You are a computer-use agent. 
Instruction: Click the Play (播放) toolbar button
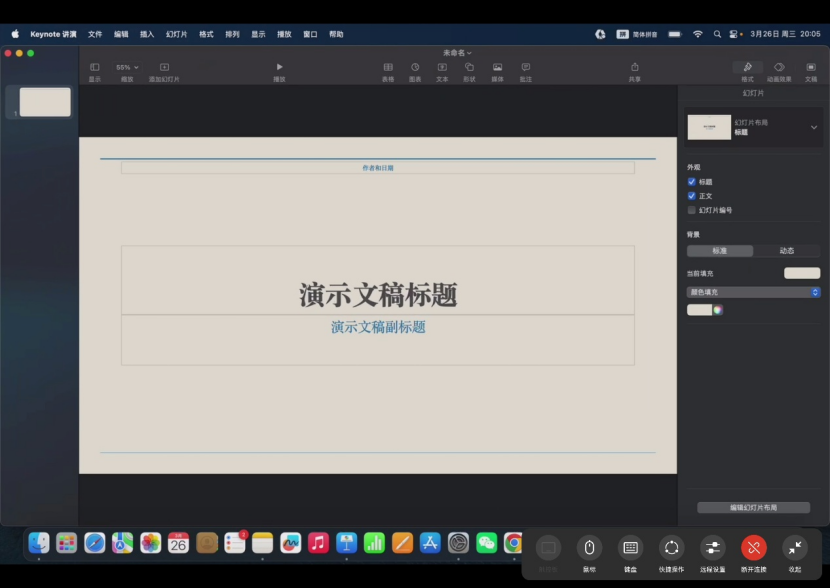[x=279, y=68]
